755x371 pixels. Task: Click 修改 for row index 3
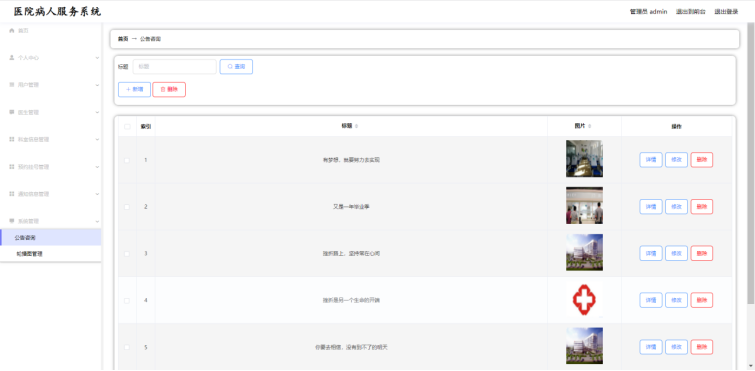coord(677,253)
